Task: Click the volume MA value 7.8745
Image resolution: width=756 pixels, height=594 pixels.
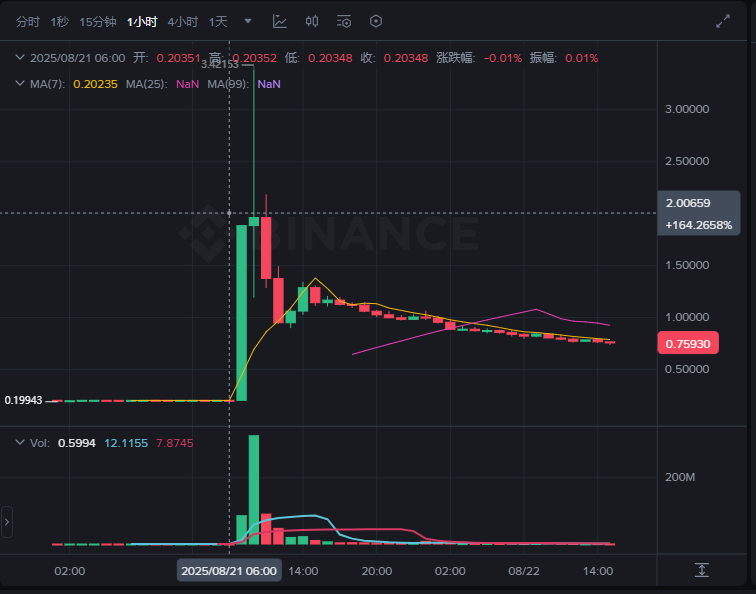Action: [175, 443]
